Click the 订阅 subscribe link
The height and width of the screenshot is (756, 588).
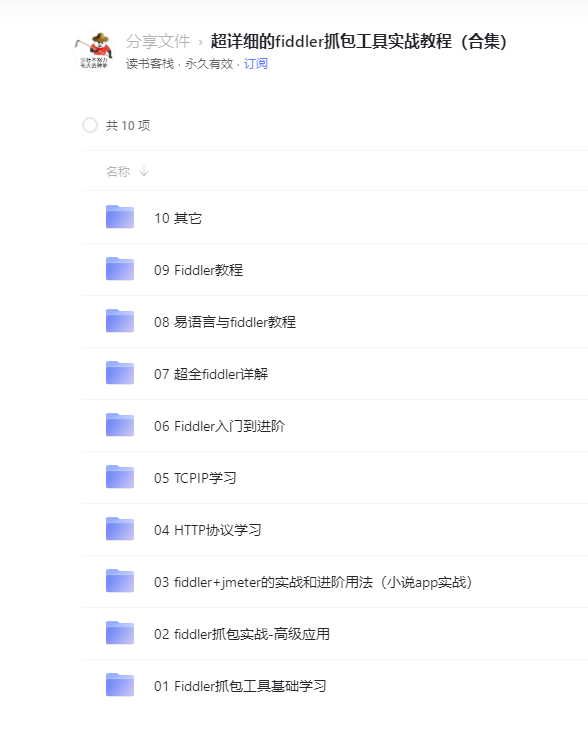point(255,64)
